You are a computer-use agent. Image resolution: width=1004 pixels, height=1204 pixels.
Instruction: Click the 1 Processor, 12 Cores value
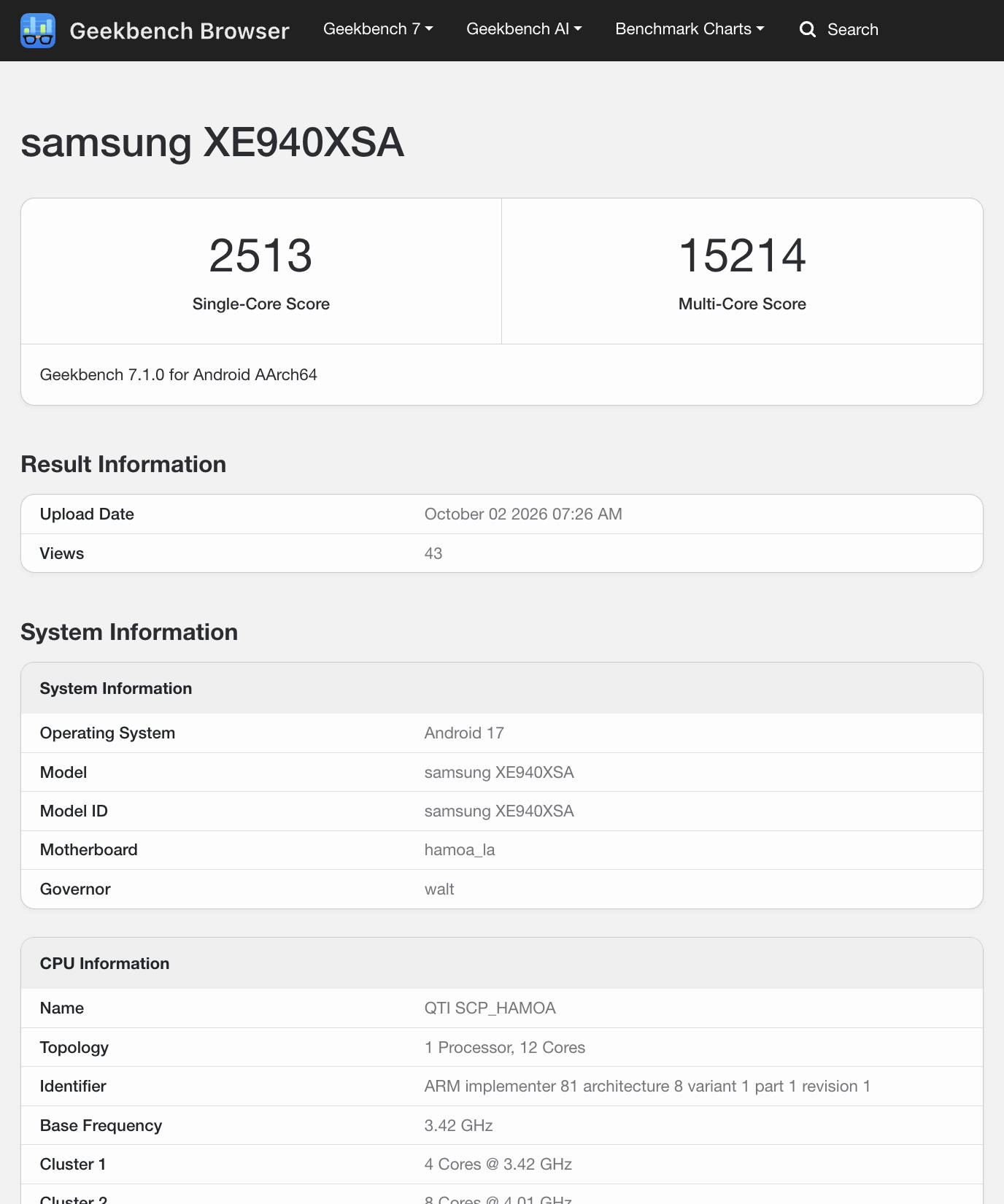pos(505,1048)
